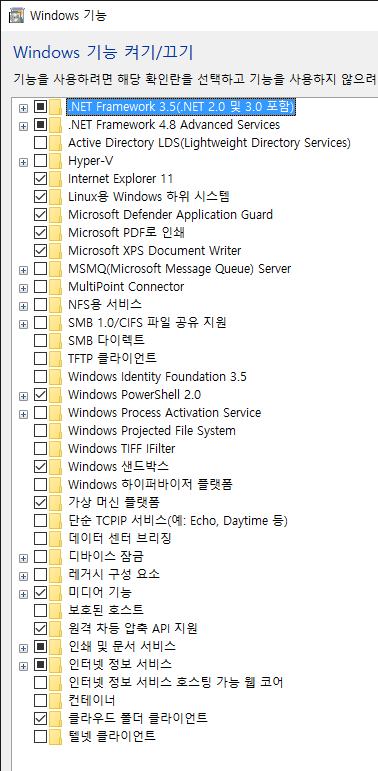Enable the Active Directory LDS checkbox
This screenshot has width=378, height=771.
click(x=40, y=143)
